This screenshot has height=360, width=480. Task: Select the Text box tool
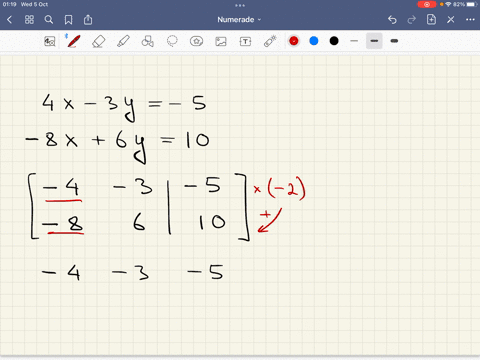pos(245,41)
